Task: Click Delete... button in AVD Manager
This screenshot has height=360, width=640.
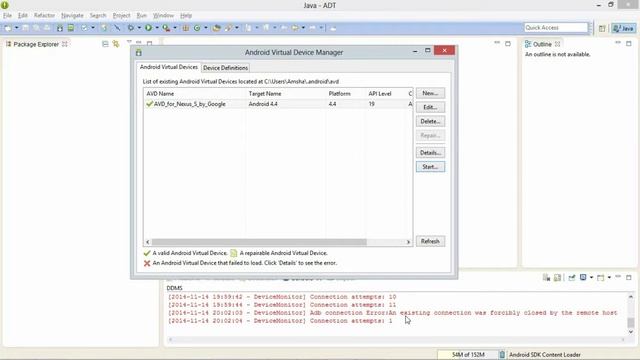Action: [430, 121]
